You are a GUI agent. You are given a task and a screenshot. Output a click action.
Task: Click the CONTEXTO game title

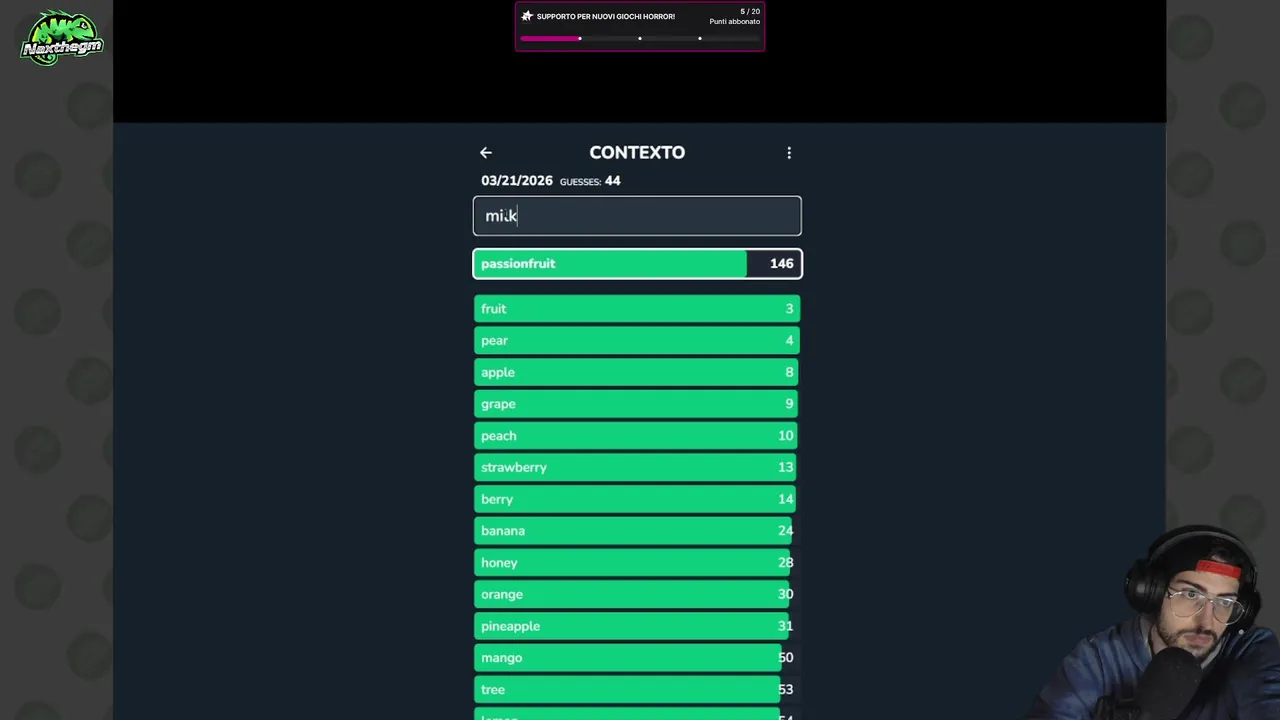pyautogui.click(x=637, y=153)
